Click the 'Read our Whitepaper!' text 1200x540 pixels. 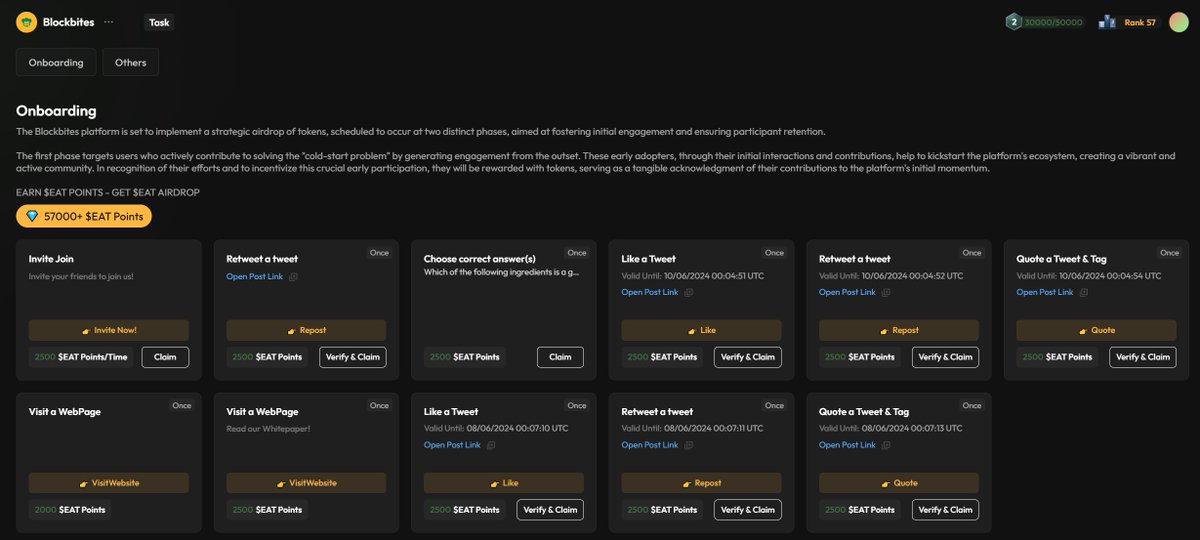(267, 428)
